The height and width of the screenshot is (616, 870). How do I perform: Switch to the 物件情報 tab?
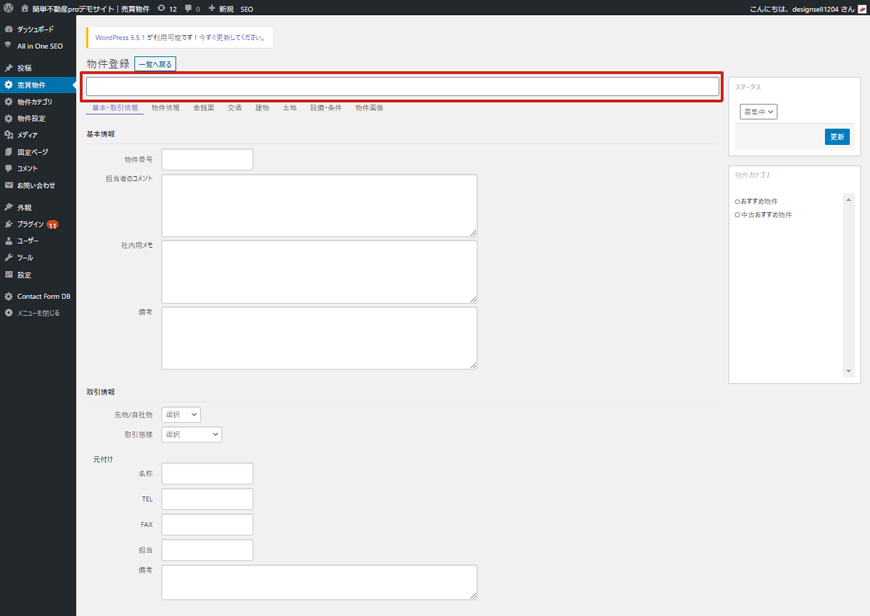coord(165,108)
